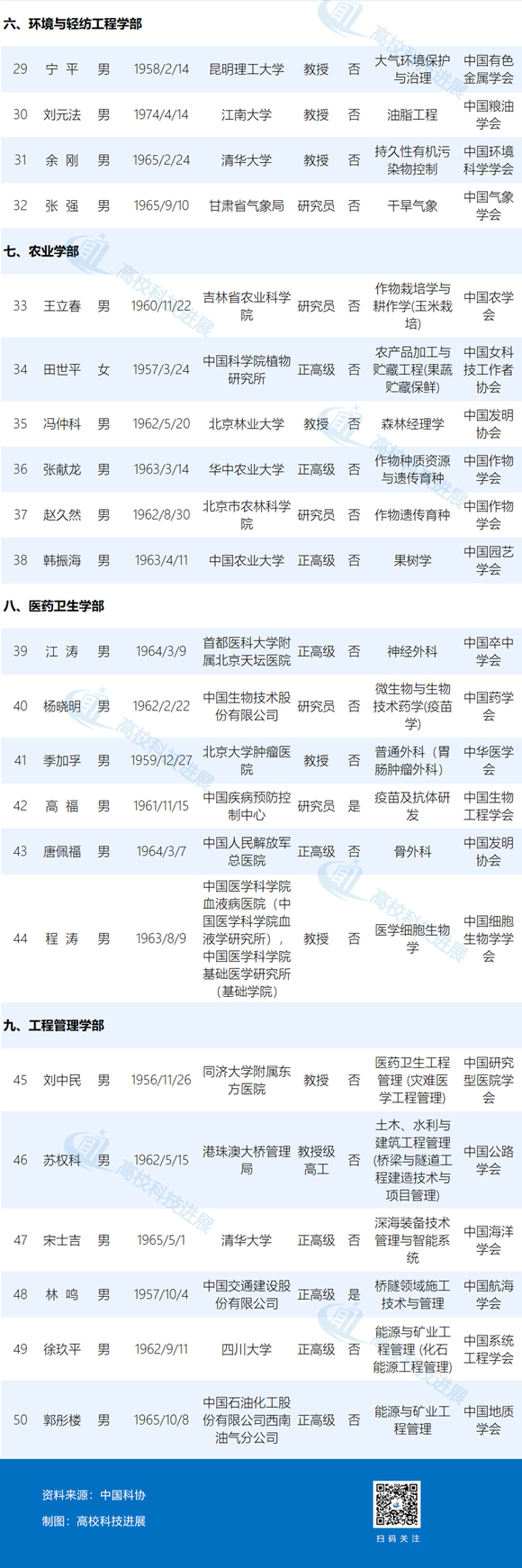Click 港珠澳大桥管理局 in row 46
The width and height of the screenshot is (522, 1568).
point(247,1160)
